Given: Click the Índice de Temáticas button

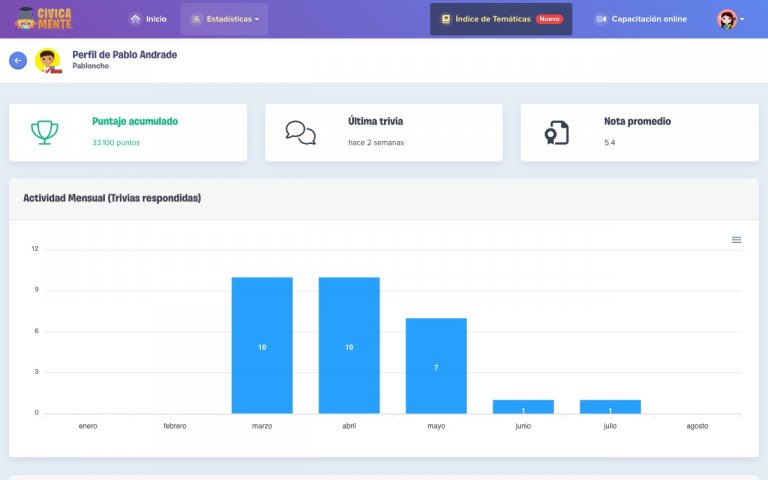Looking at the screenshot, I should 501,19.
